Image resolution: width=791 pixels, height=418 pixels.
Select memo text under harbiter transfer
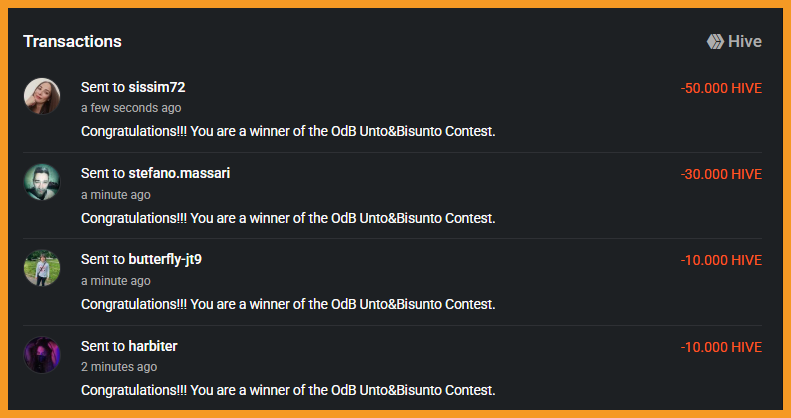click(x=288, y=390)
